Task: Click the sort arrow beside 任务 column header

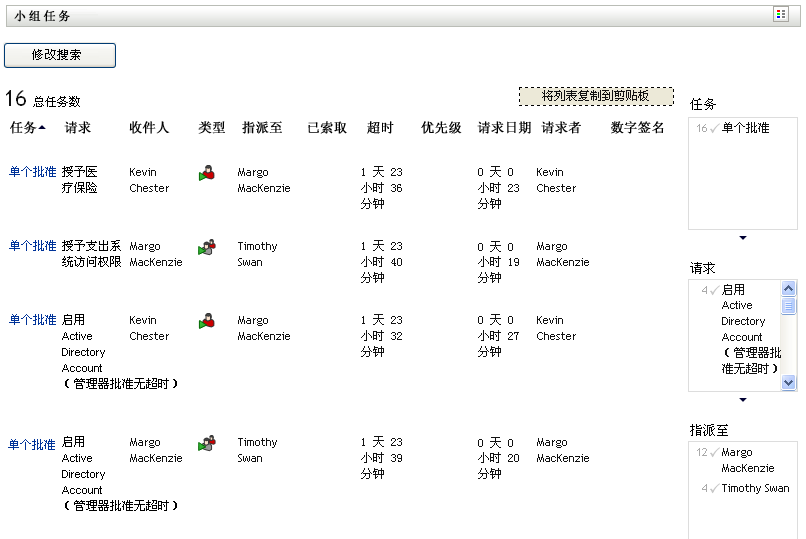Action: (42, 128)
